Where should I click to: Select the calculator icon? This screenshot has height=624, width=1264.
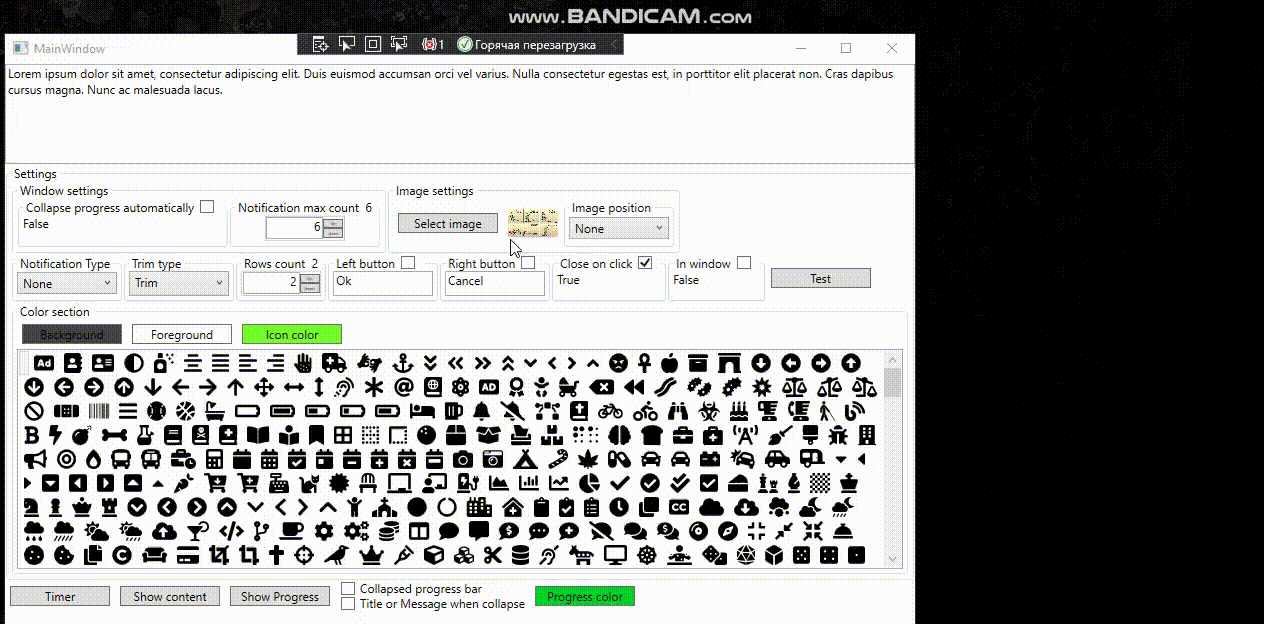212,459
